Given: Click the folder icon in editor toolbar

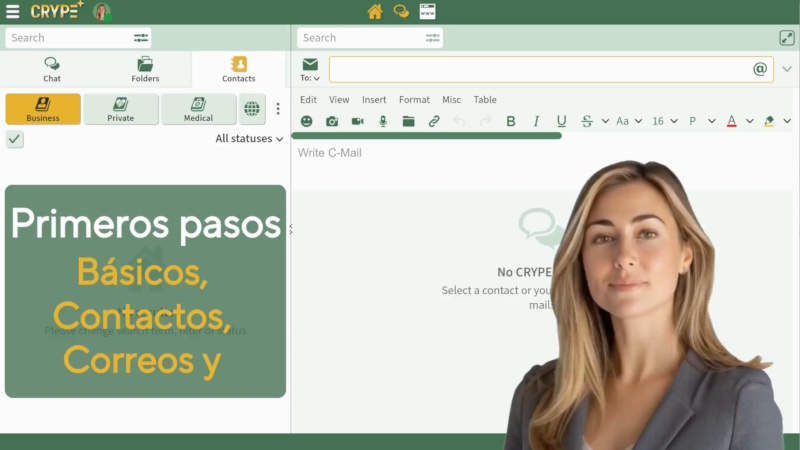Looking at the screenshot, I should (x=408, y=121).
